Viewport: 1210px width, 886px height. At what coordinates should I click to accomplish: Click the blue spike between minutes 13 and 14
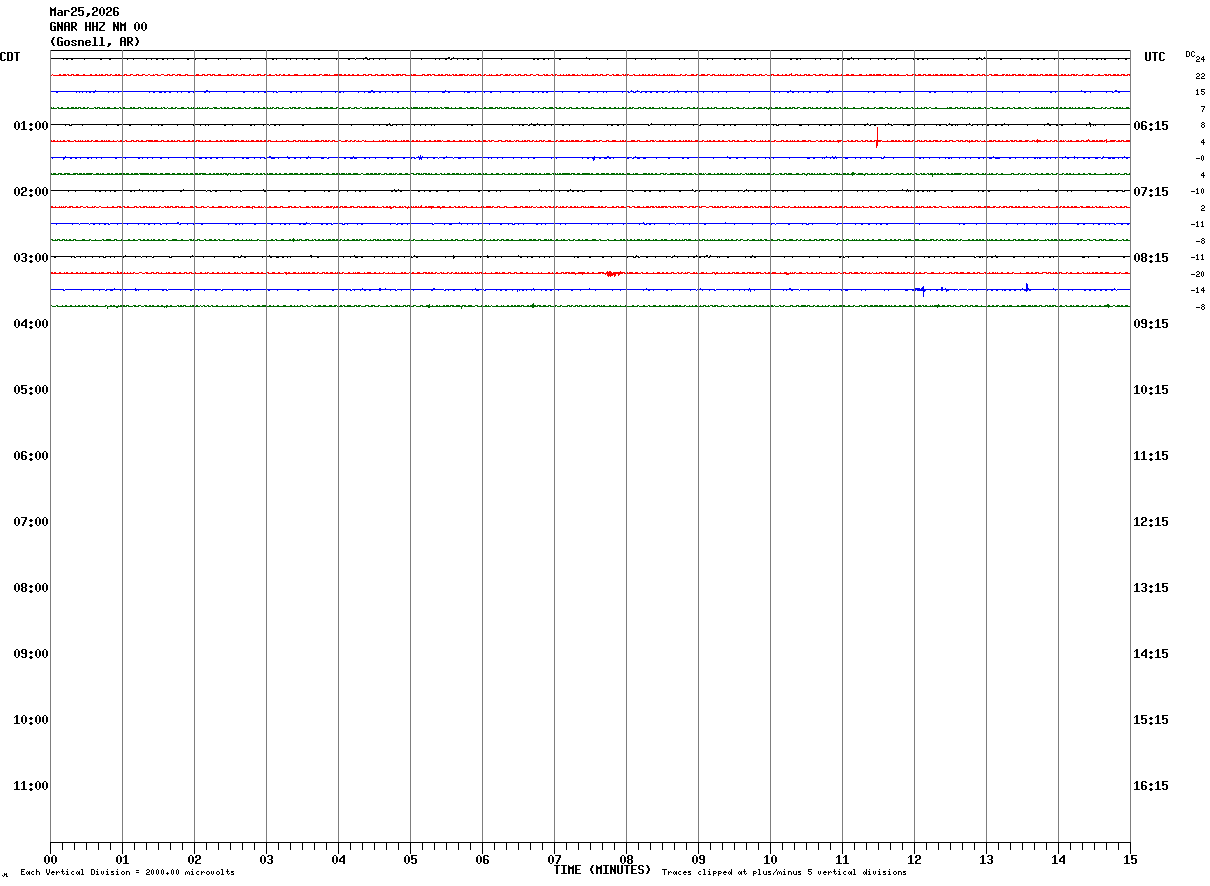pyautogui.click(x=1027, y=287)
